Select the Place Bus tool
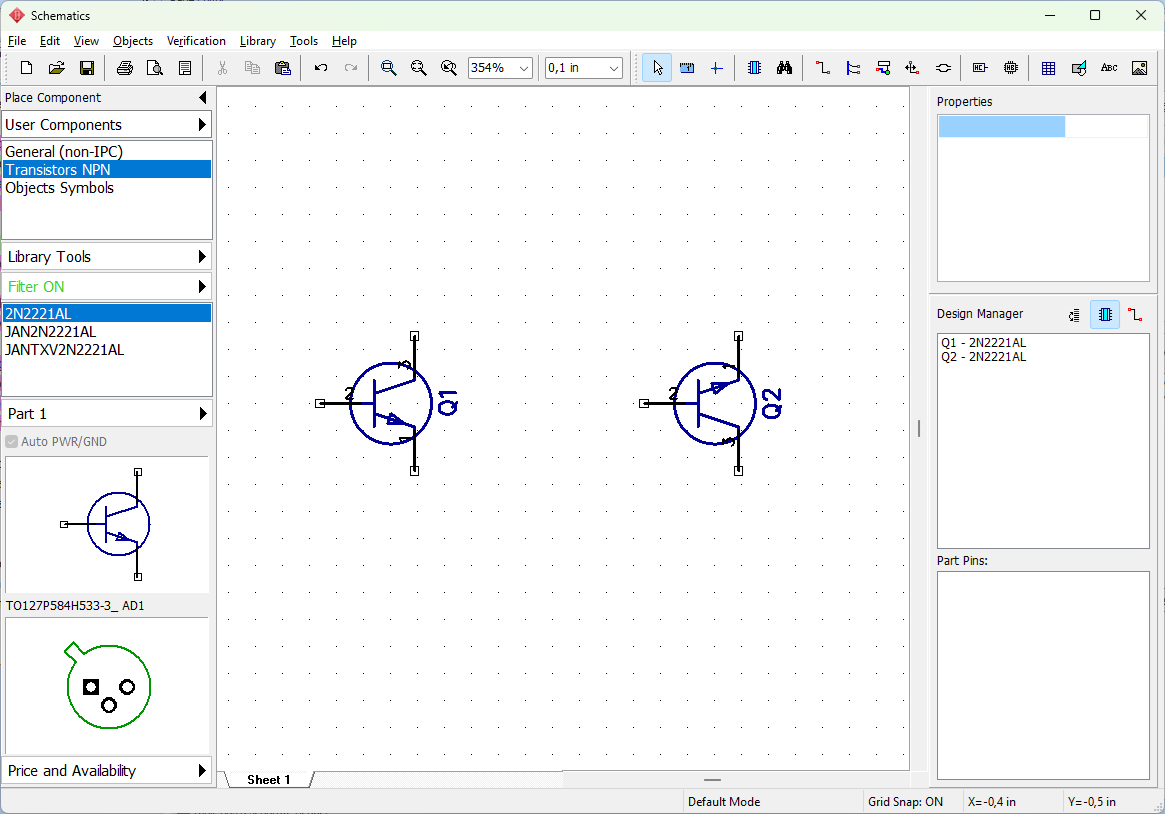This screenshot has width=1165, height=814. tap(853, 68)
